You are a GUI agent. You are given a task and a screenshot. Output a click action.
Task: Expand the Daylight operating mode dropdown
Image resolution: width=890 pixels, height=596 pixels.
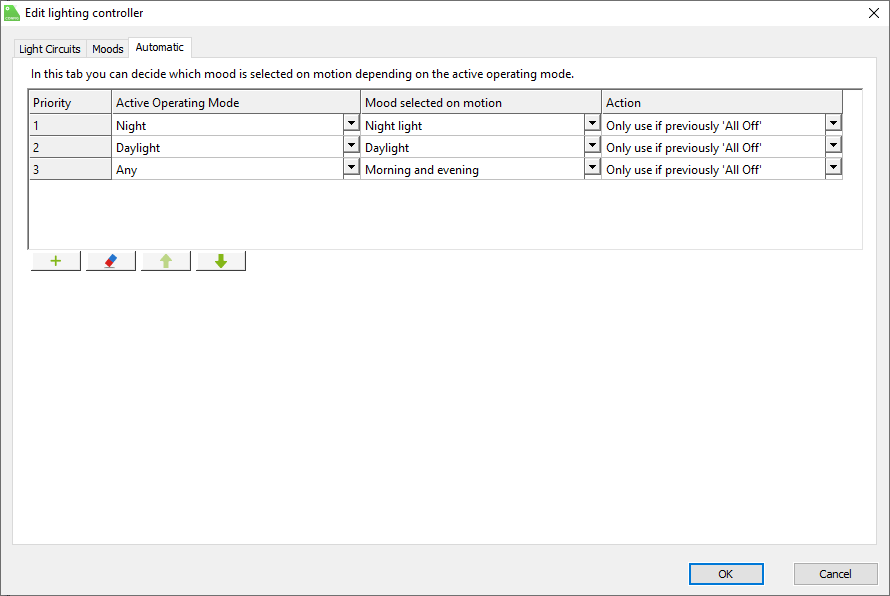coord(351,146)
